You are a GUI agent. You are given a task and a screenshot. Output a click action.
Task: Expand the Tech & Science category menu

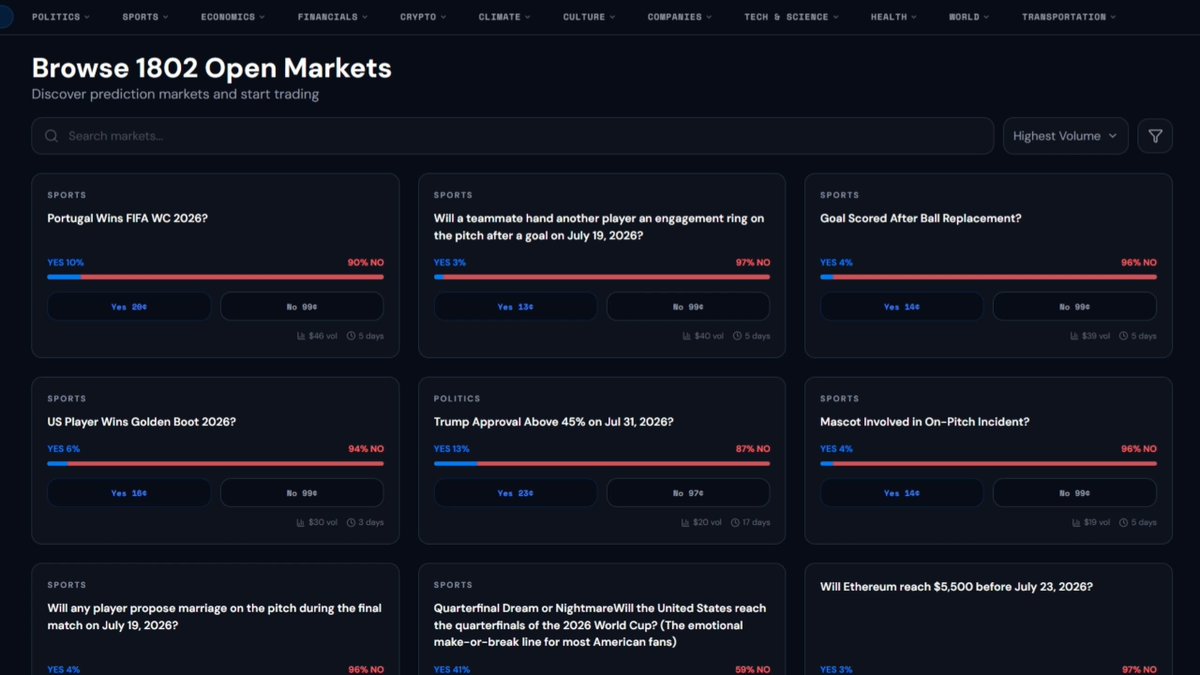(792, 17)
